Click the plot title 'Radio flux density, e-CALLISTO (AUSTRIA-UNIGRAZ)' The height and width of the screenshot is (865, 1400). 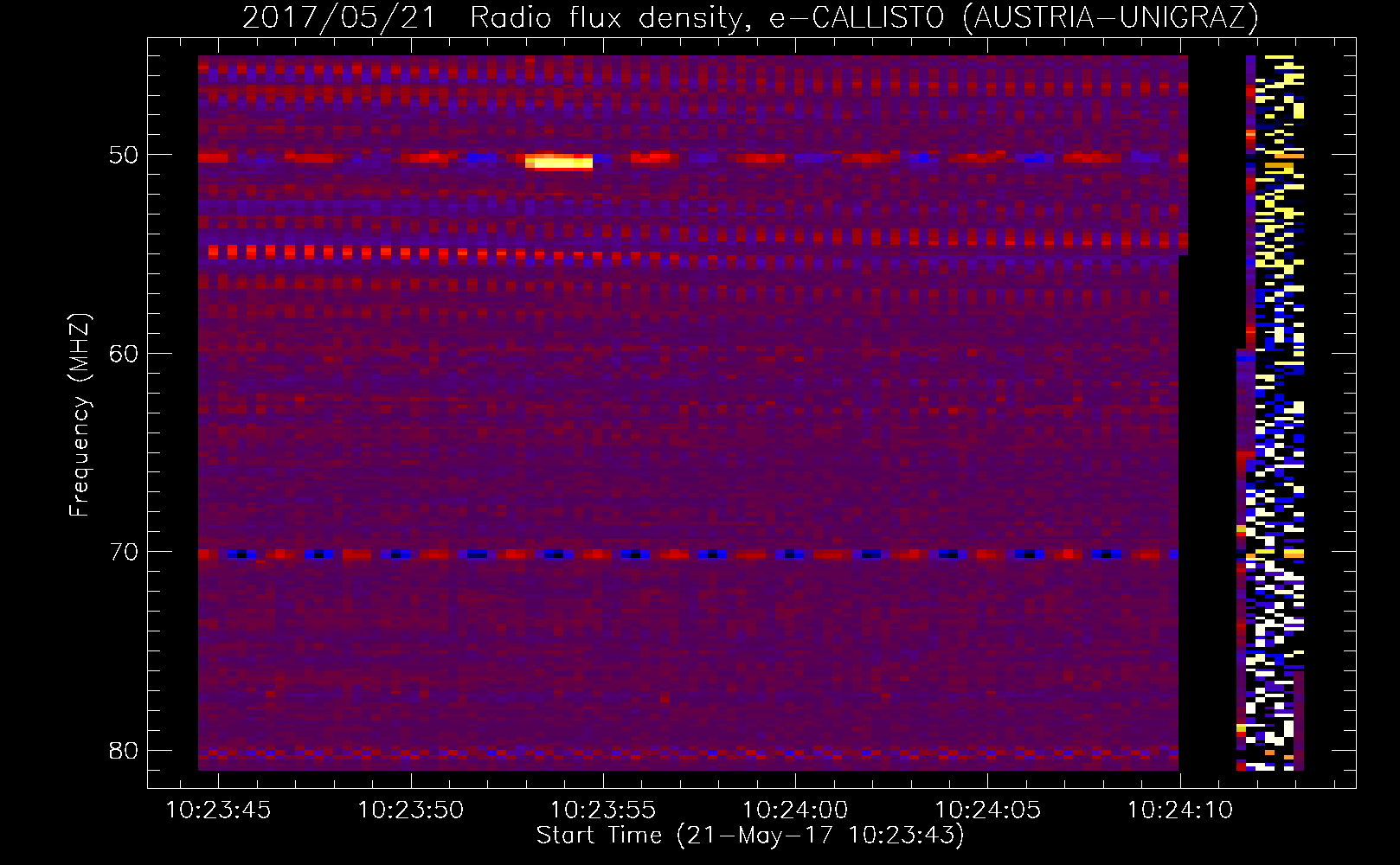[864, 17]
